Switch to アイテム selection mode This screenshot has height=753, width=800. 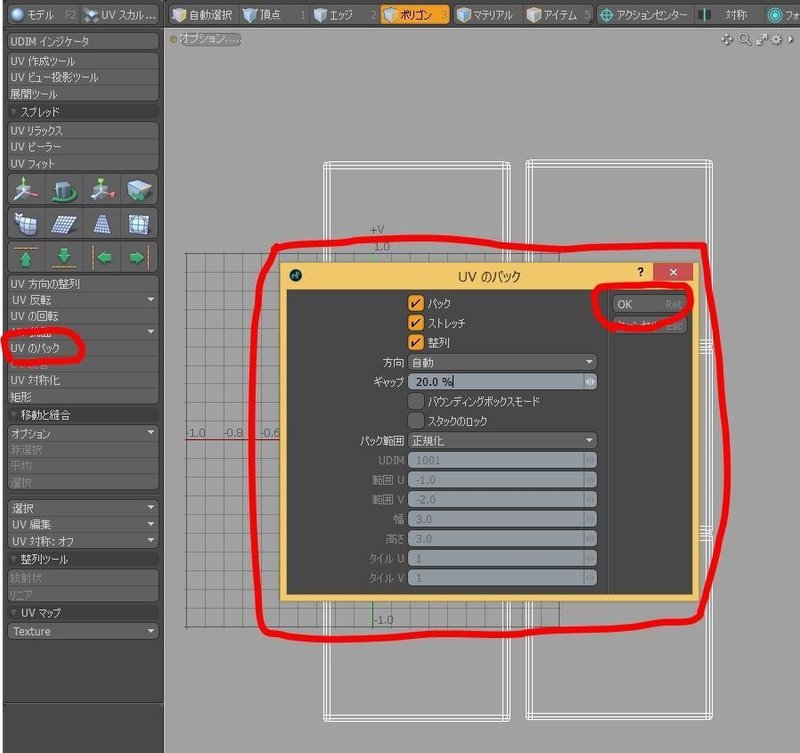[557, 15]
